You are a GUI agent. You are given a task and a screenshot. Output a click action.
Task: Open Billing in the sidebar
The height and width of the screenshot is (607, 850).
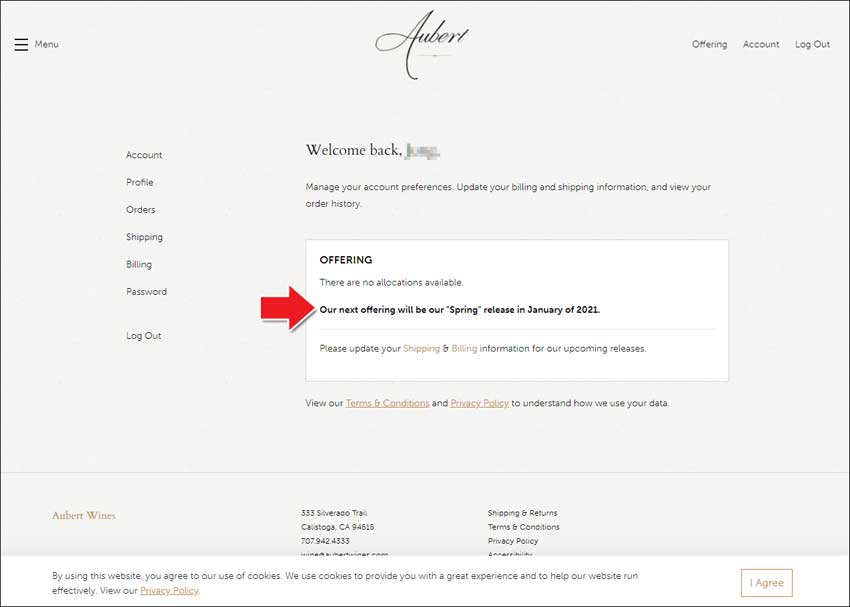tap(139, 264)
